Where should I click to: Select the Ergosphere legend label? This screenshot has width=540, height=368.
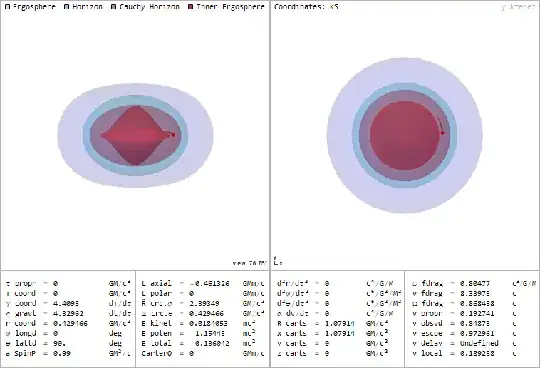pos(34,7)
